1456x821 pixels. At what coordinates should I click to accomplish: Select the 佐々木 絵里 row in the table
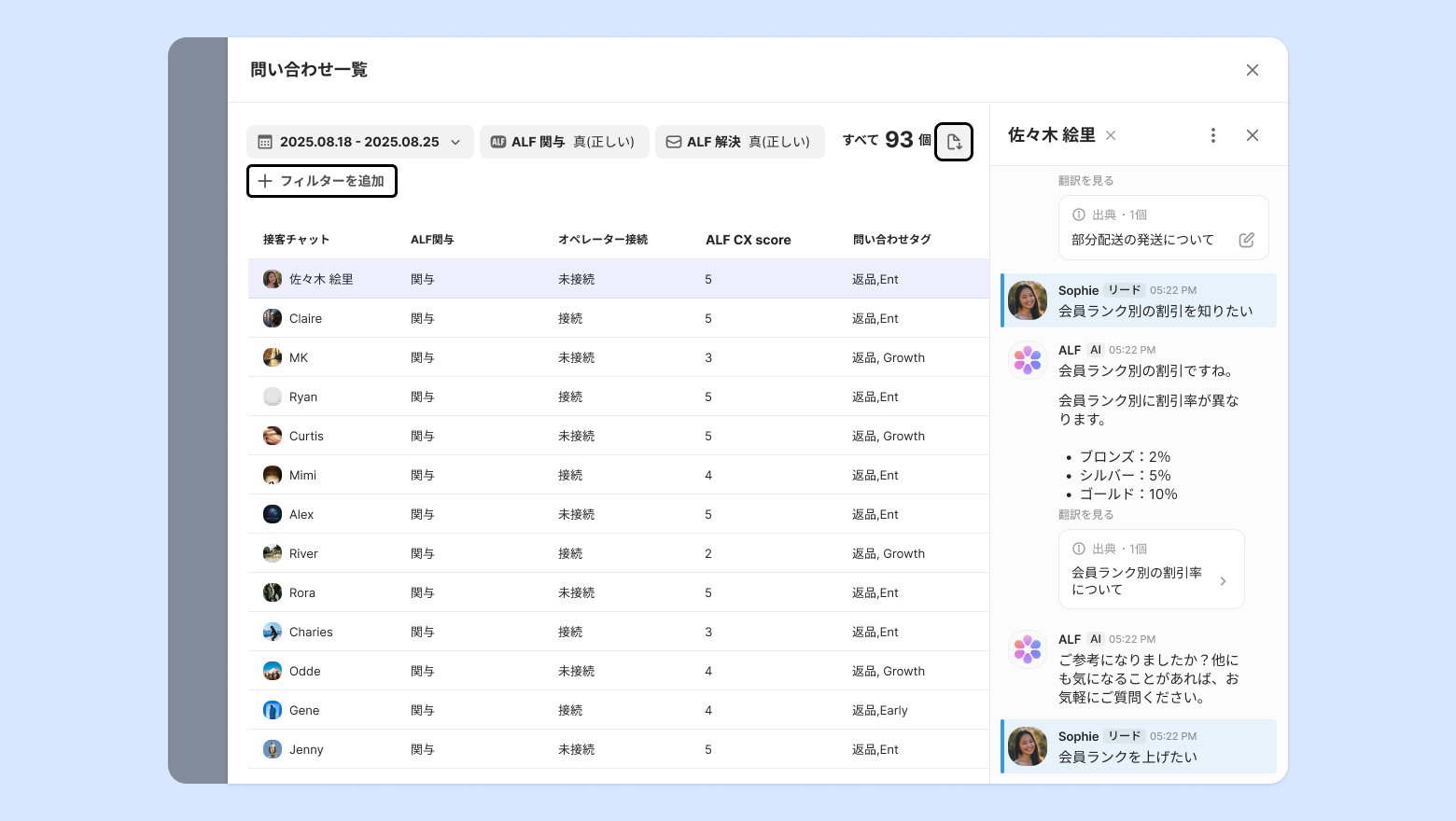[x=619, y=279]
